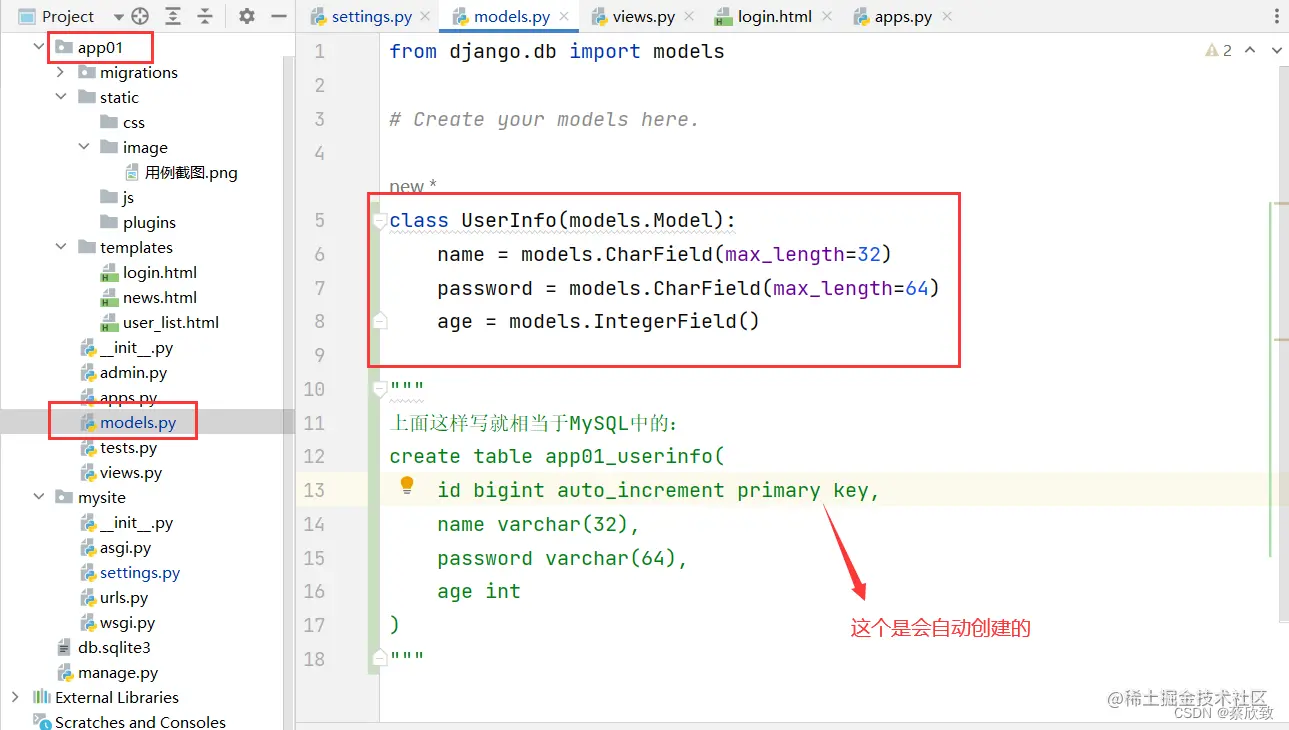Viewport: 1289px width, 730px height.
Task: Open manage.py in the project tree
Action: pos(108,672)
